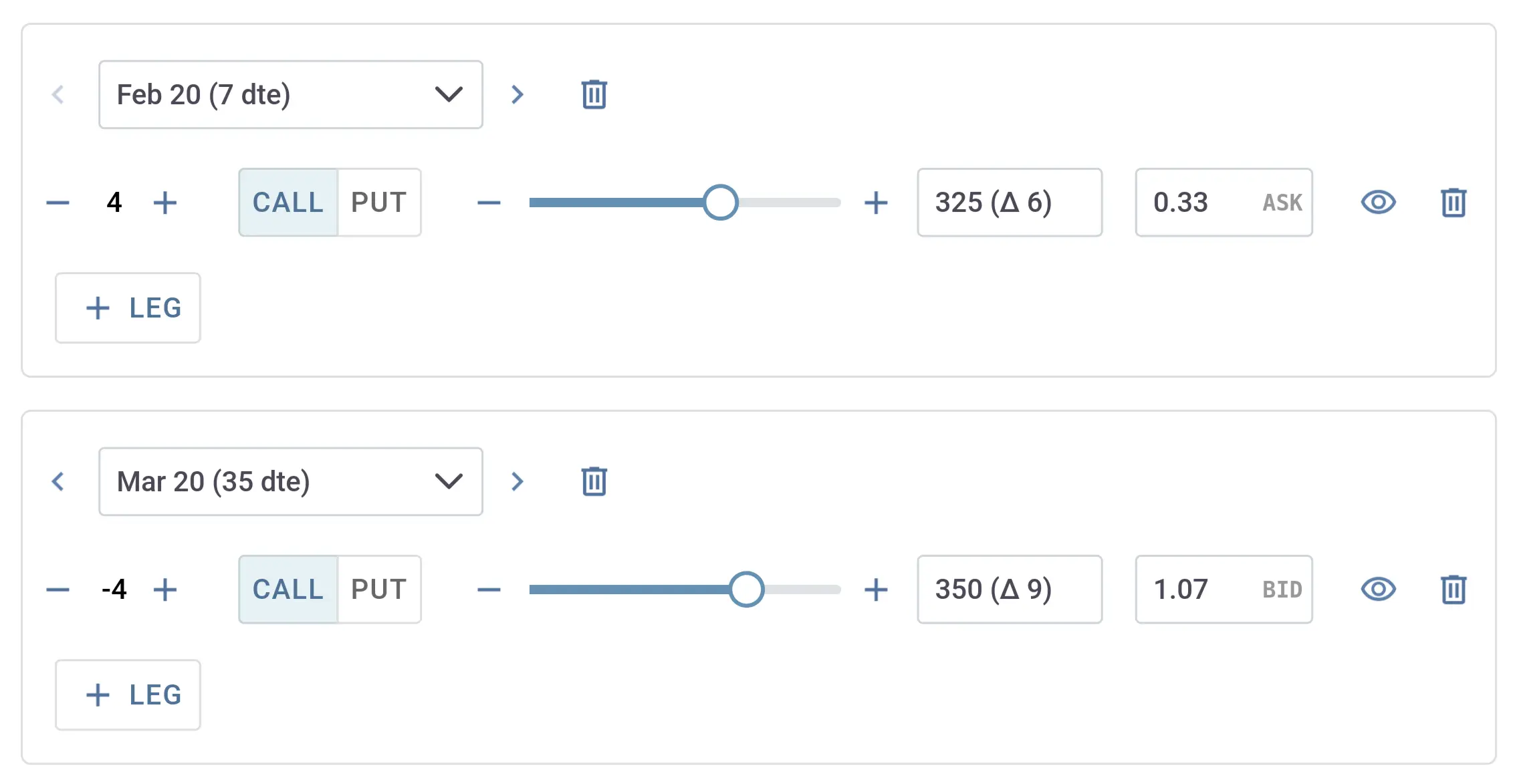The height and width of the screenshot is (784, 1513).
Task: Click the 1.07 BID price field
Action: point(1223,589)
